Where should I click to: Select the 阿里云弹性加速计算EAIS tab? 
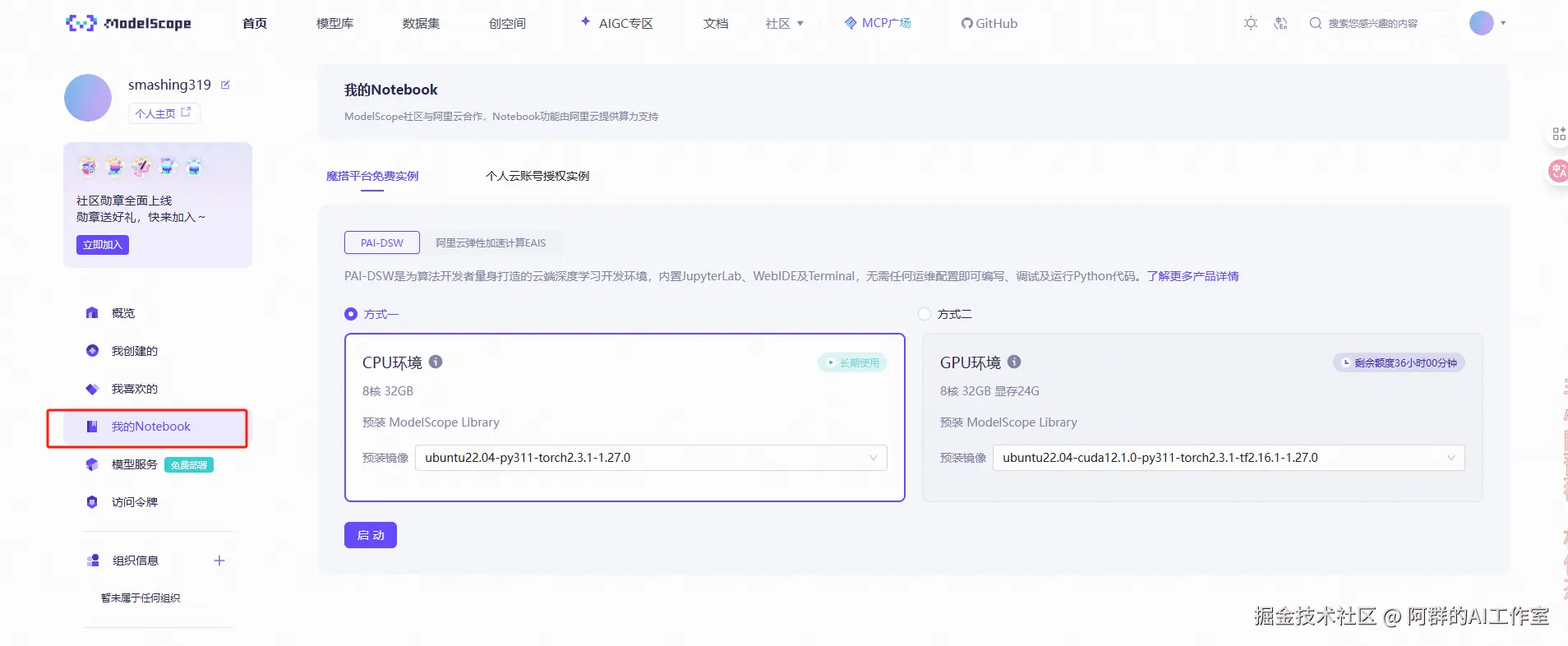(x=491, y=242)
